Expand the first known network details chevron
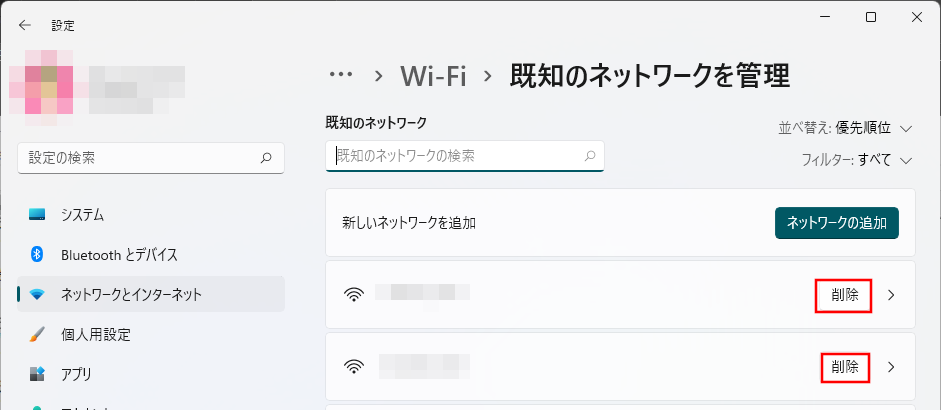 click(891, 295)
